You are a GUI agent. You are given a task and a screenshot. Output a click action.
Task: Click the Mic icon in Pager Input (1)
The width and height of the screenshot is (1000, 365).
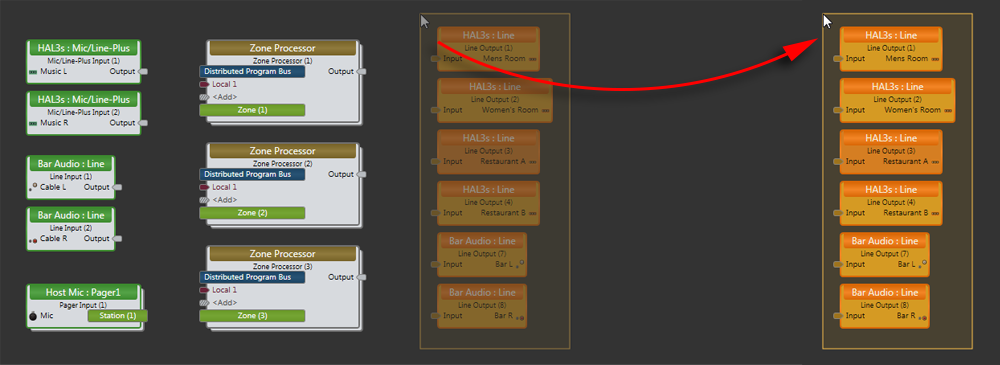coord(33,316)
